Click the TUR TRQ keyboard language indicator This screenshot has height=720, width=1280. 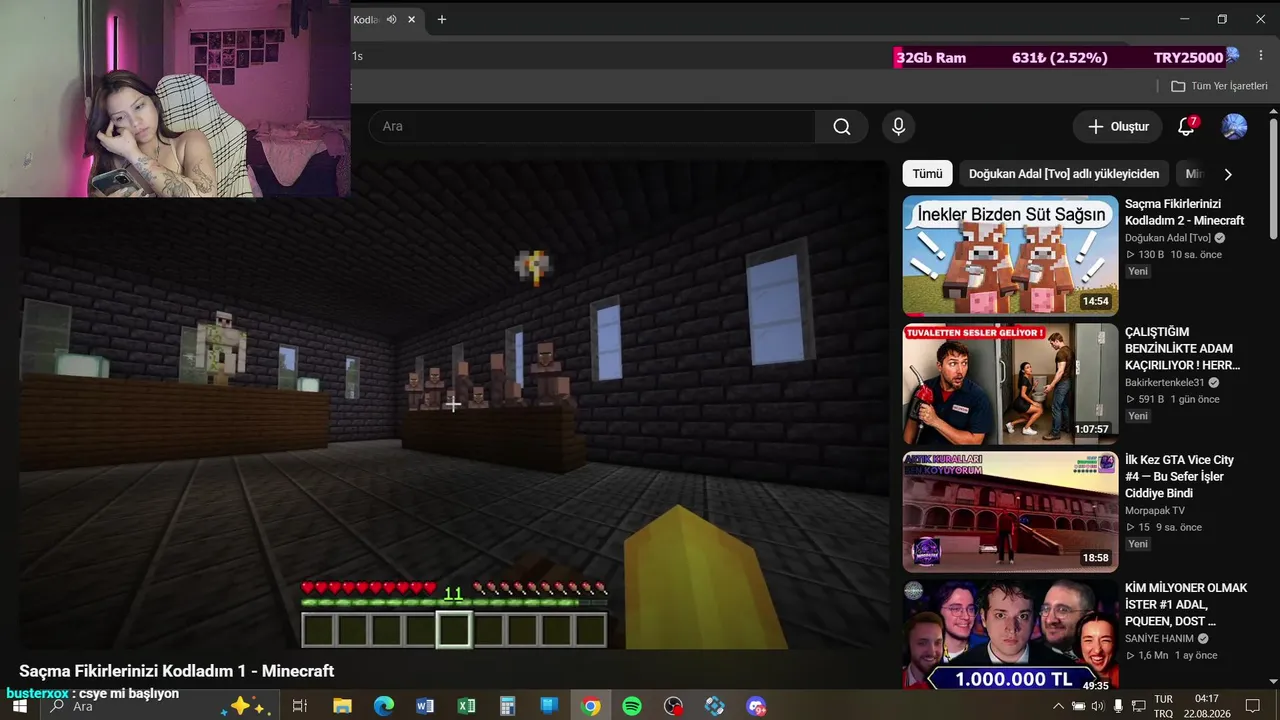pos(1163,706)
